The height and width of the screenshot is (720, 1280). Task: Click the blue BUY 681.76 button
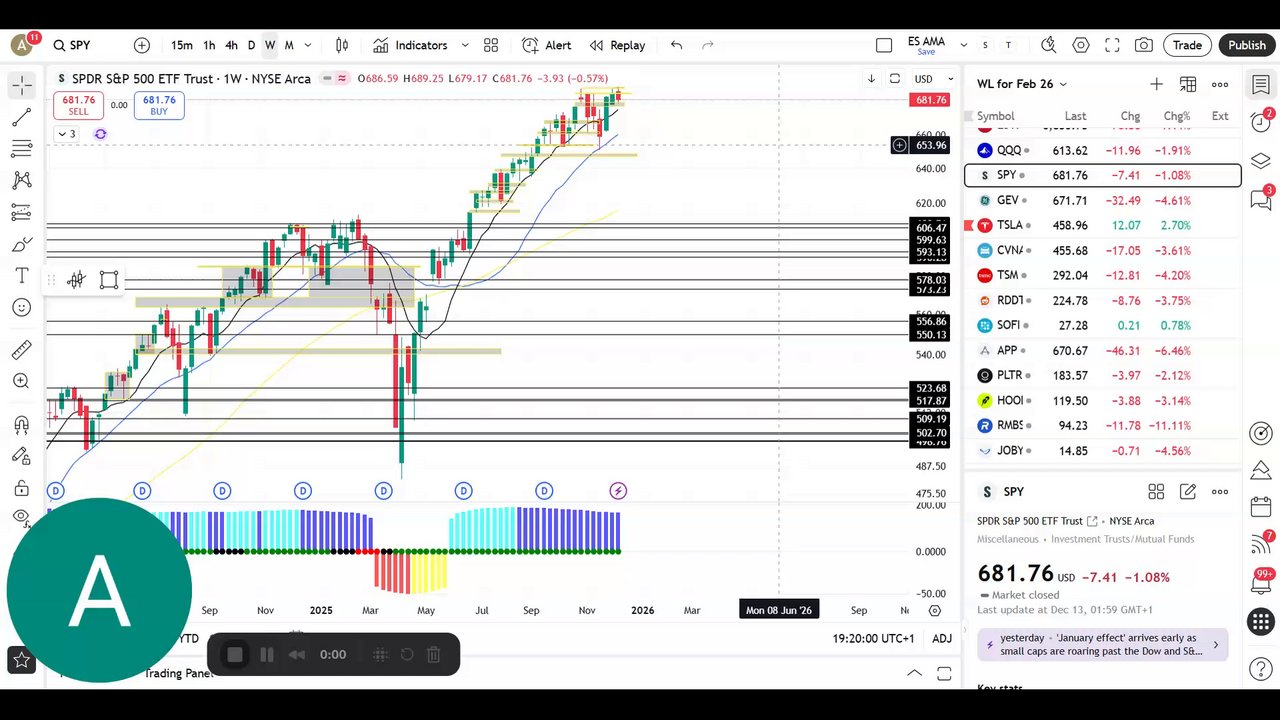tap(159, 105)
